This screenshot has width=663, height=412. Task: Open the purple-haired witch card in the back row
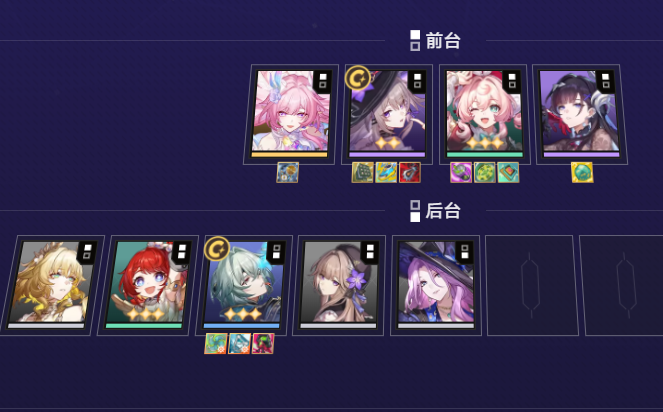click(437, 285)
